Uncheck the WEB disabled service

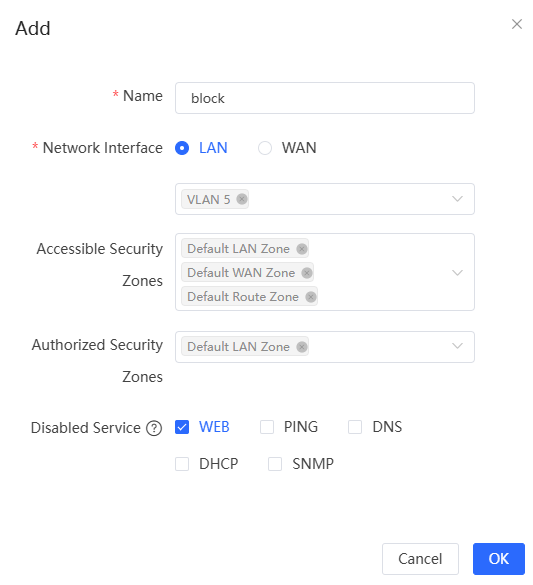pos(182,427)
